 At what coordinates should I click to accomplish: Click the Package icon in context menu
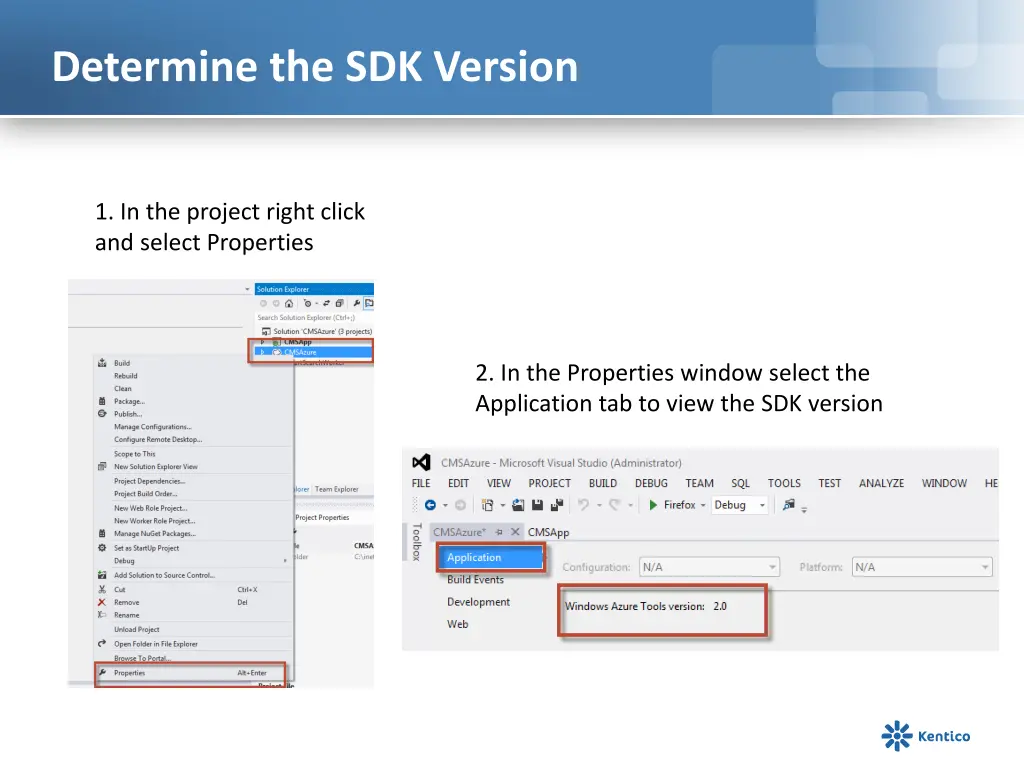[x=102, y=401]
